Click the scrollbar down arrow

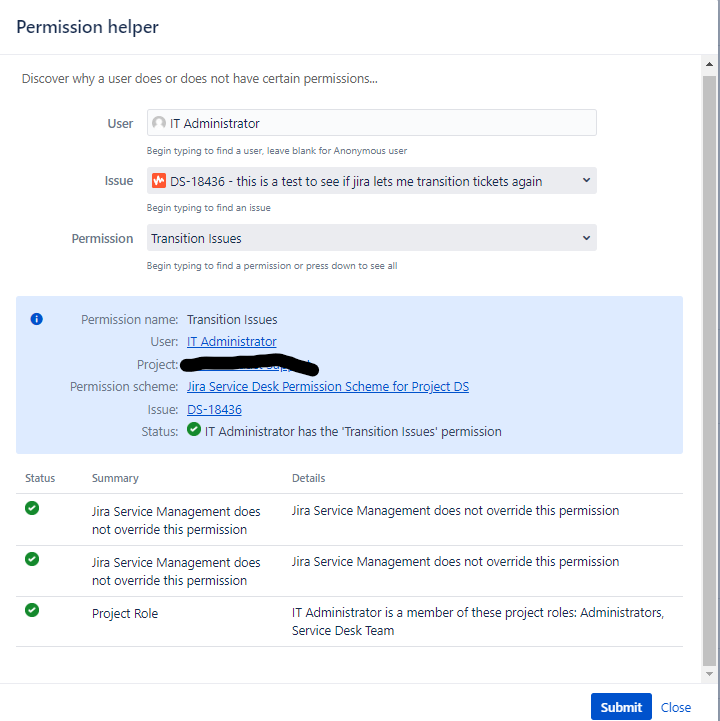[x=709, y=674]
